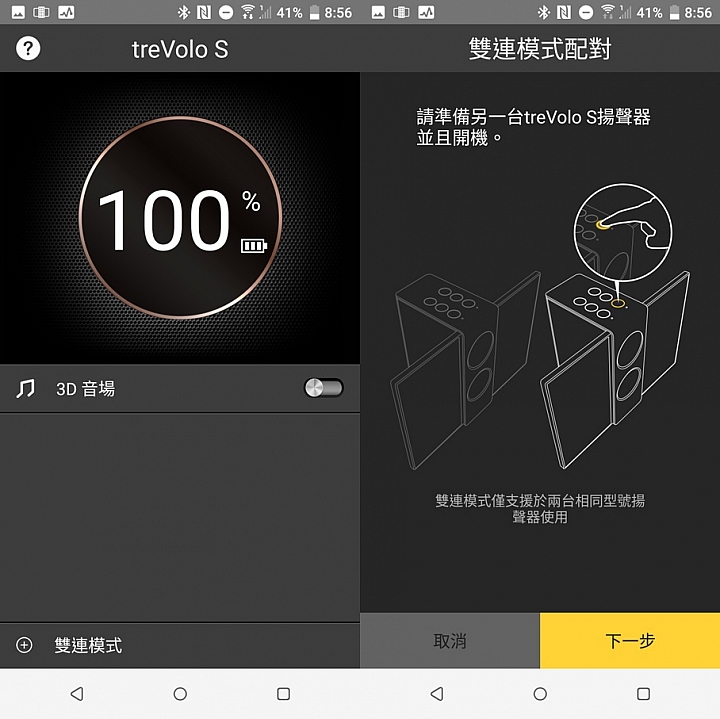Open 雙連模式 pairing option
The height and width of the screenshot is (719, 720).
click(180, 645)
